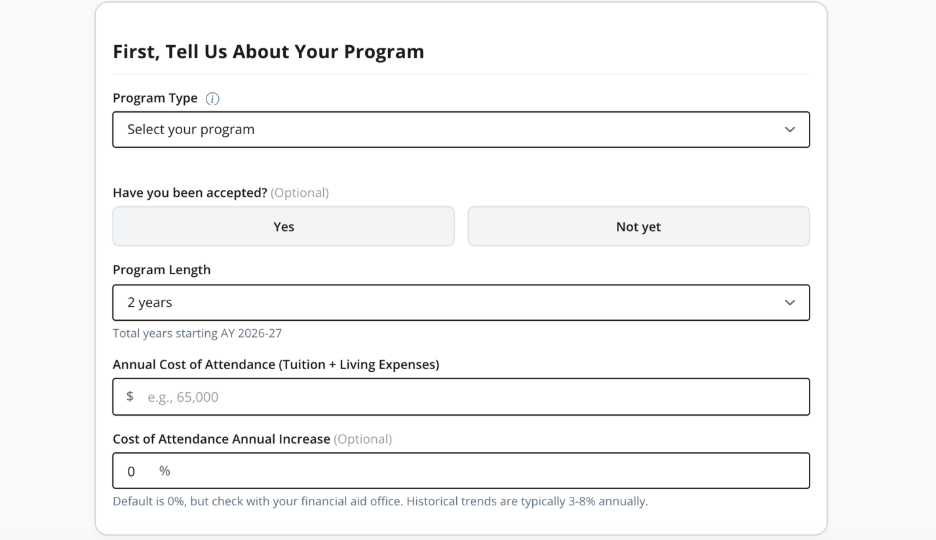The width and height of the screenshot is (936, 540).
Task: Open the "Select your program" dropdown
Action: coord(460,130)
